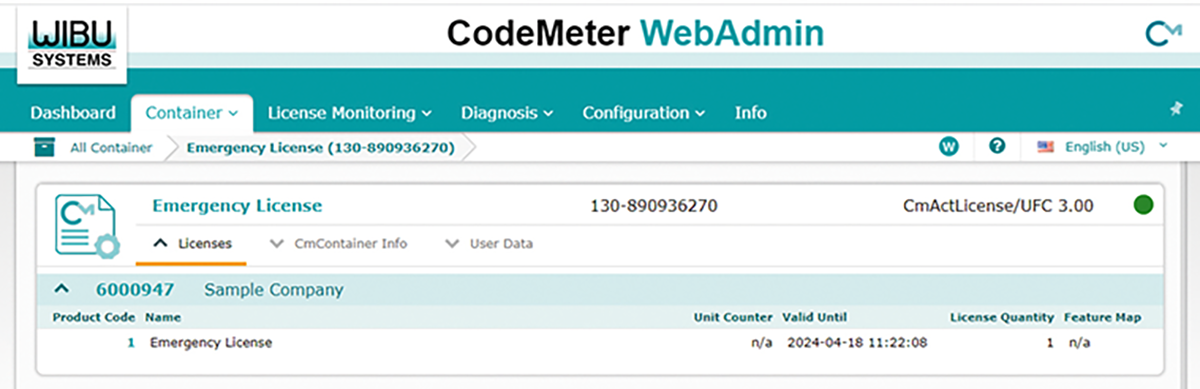1200x389 pixels.
Task: Click the Unit Counter column header
Action: (733, 317)
